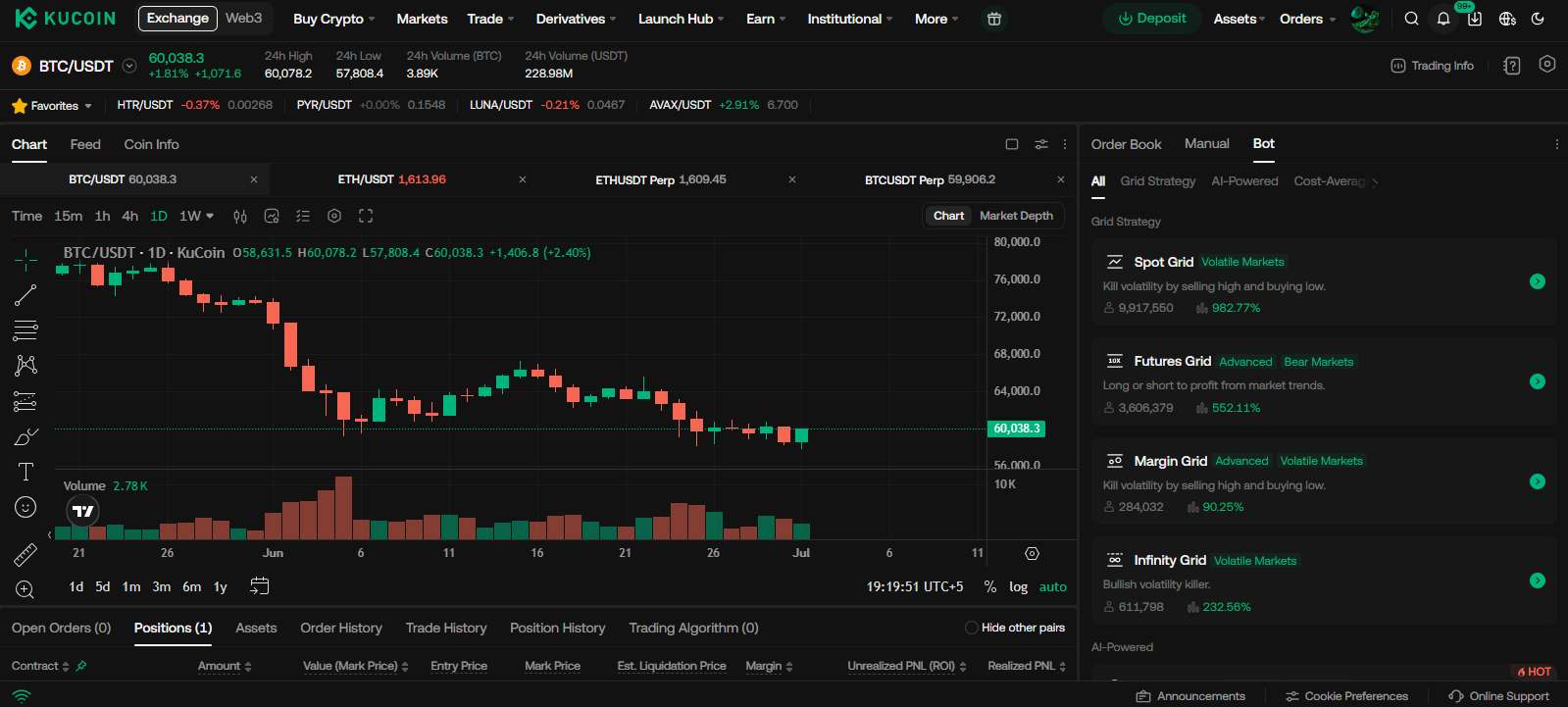Image resolution: width=1568 pixels, height=707 pixels.
Task: Select the Order History tab
Action: (341, 628)
